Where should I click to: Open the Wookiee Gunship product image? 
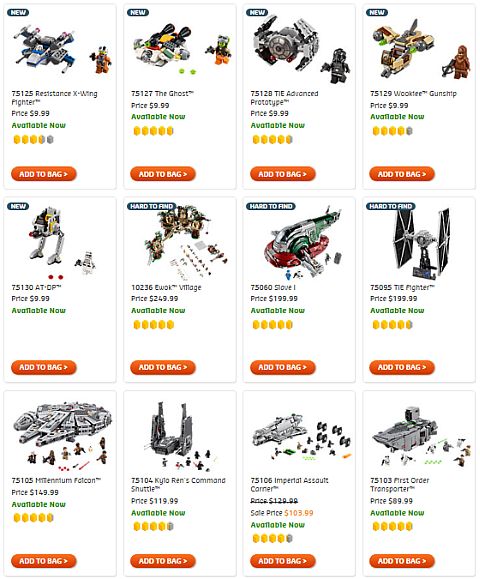[421, 49]
